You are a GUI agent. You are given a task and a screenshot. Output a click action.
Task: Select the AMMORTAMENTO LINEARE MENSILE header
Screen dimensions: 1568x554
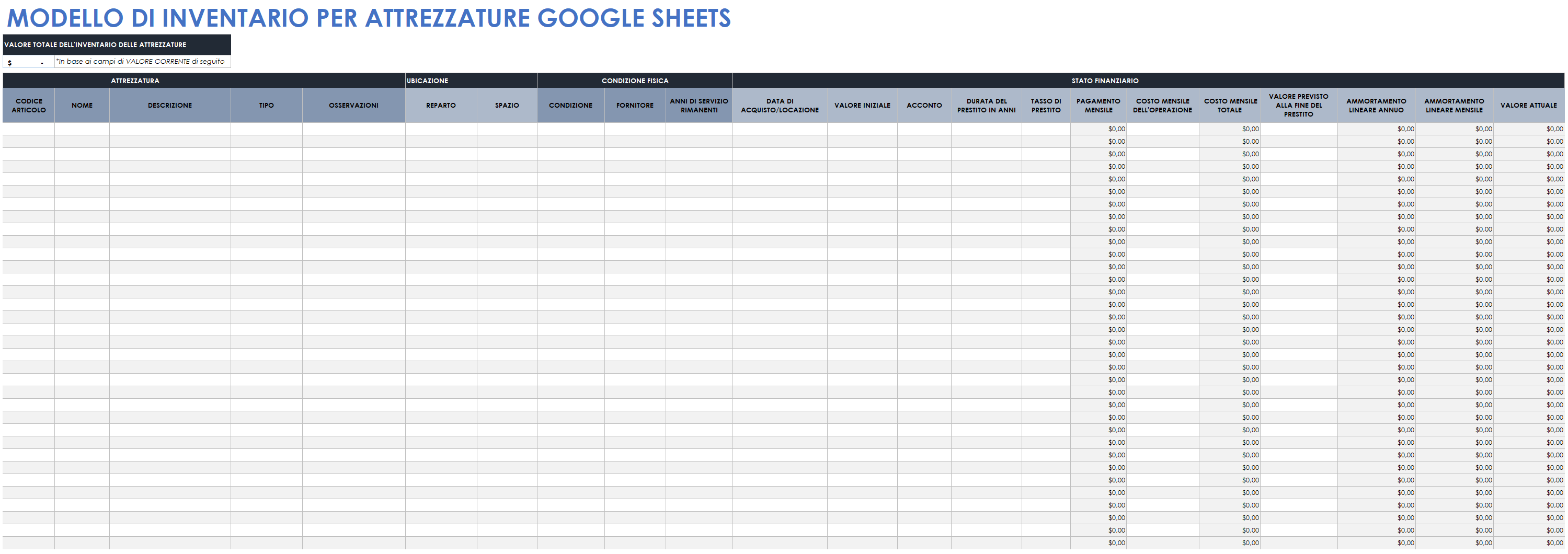click(1454, 106)
